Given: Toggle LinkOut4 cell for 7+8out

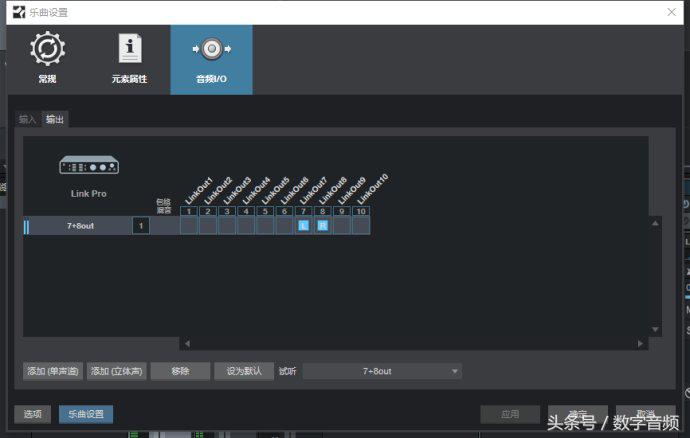Looking at the screenshot, I should point(246,226).
